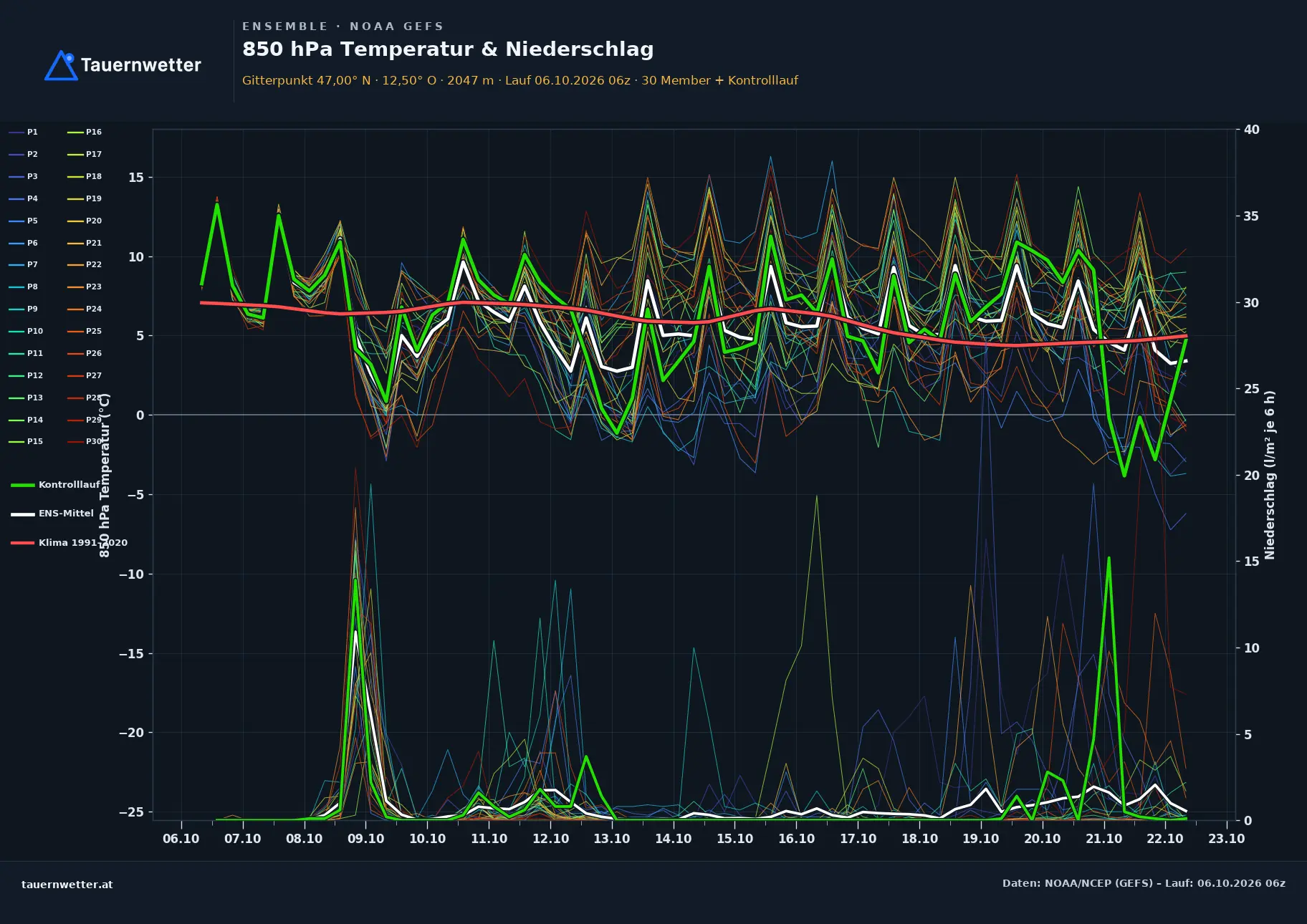The width and height of the screenshot is (1307, 924).
Task: Select the P22 legend entry
Action: (x=85, y=264)
